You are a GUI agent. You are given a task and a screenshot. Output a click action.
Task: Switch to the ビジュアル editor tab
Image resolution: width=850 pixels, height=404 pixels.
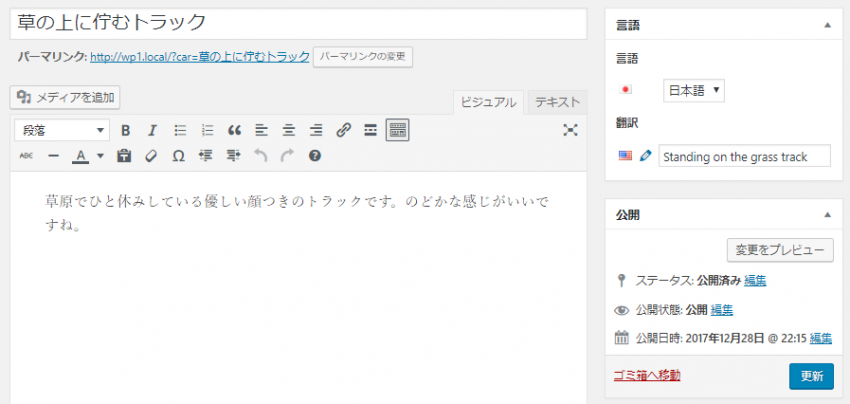(x=488, y=102)
